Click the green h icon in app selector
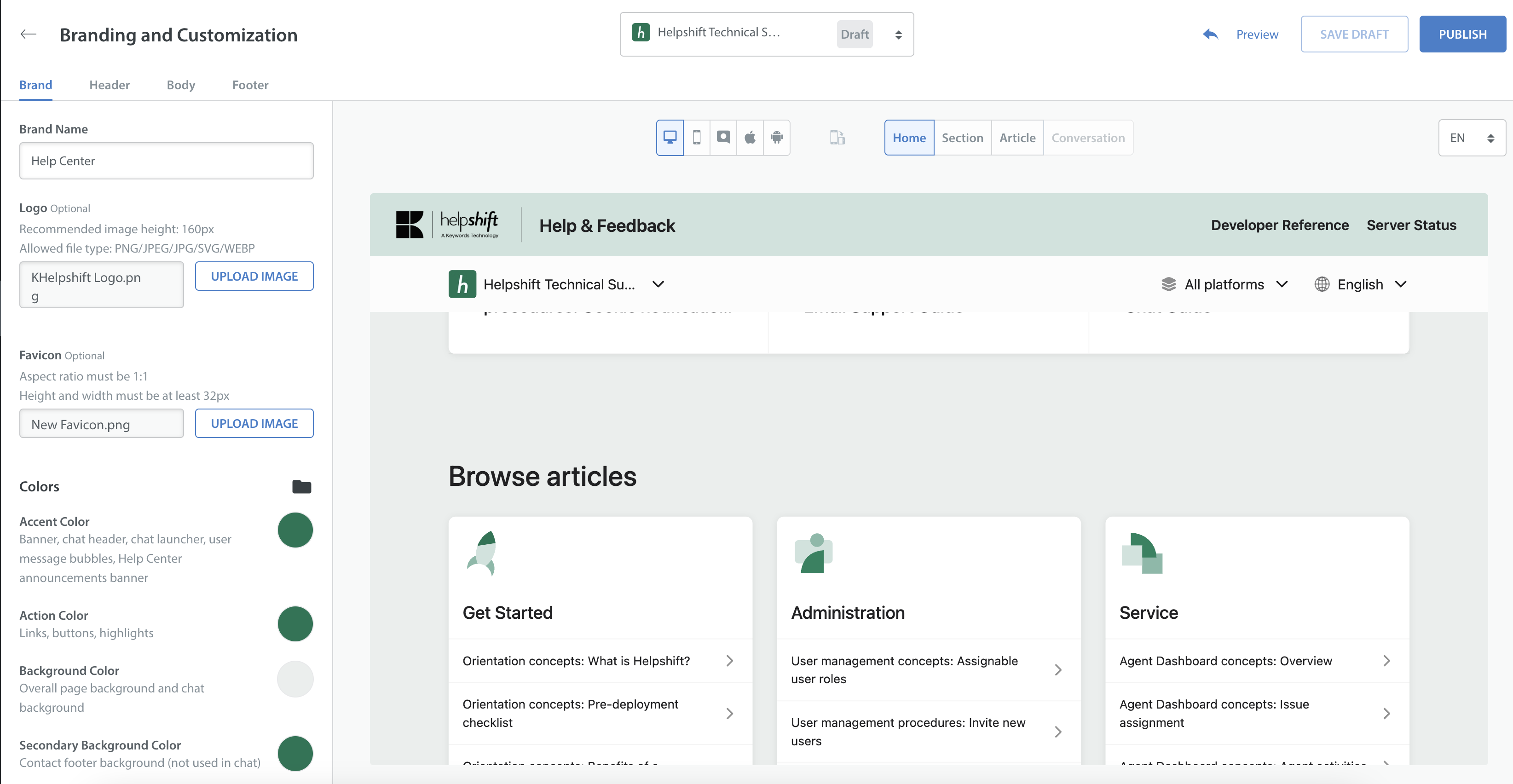 (641, 32)
